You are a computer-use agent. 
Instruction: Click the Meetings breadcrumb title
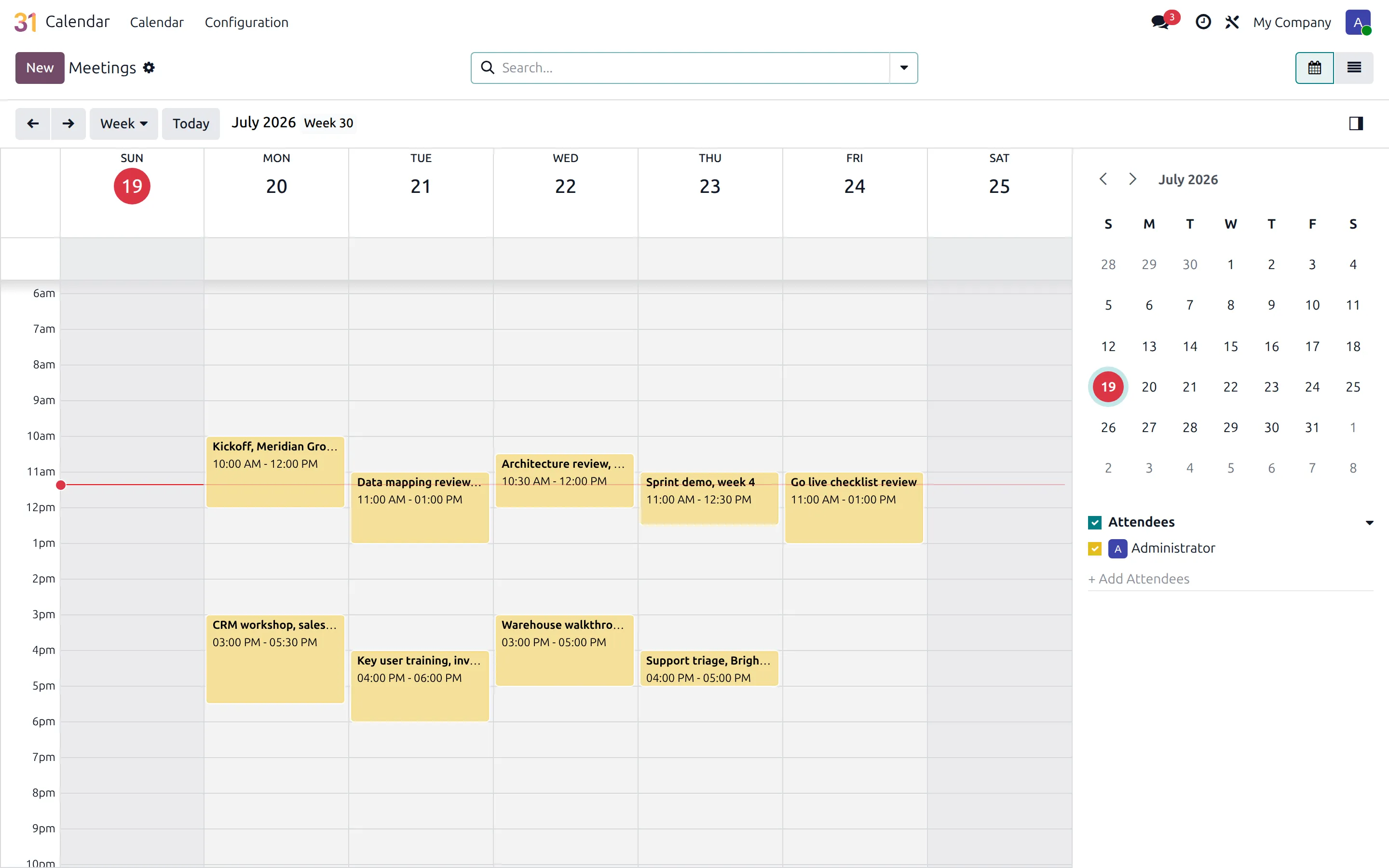point(102,68)
